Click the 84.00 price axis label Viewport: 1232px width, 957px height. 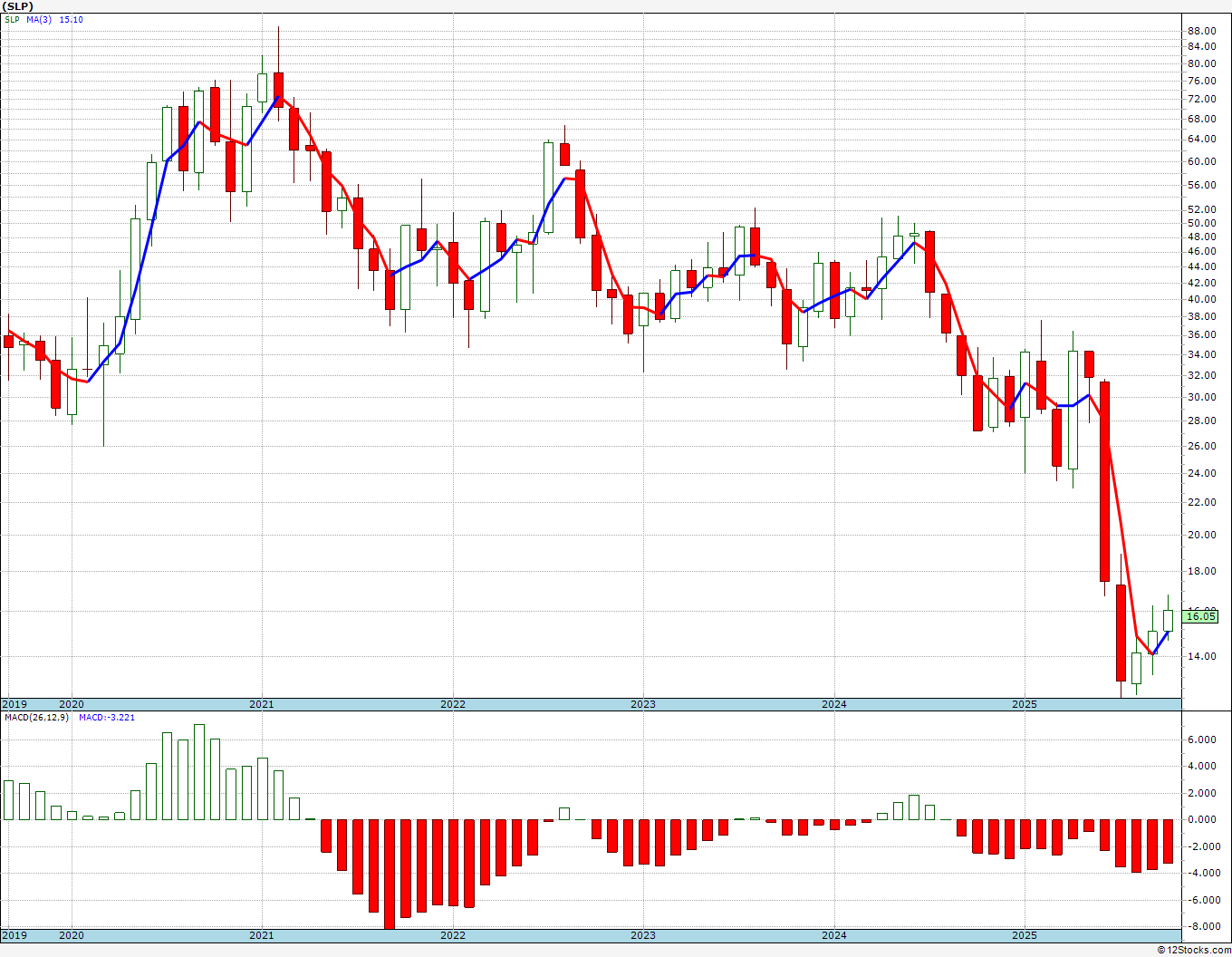pyautogui.click(x=1201, y=47)
